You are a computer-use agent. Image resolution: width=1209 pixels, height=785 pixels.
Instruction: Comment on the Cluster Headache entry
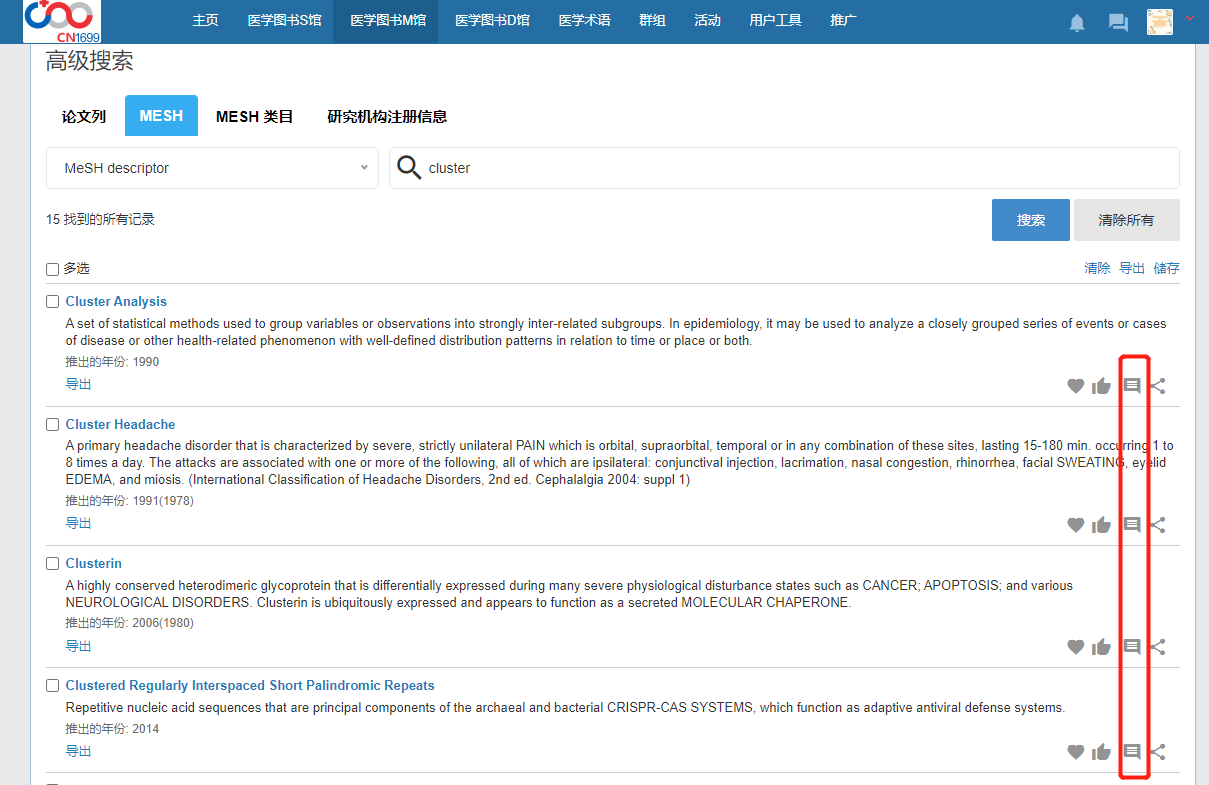1132,525
